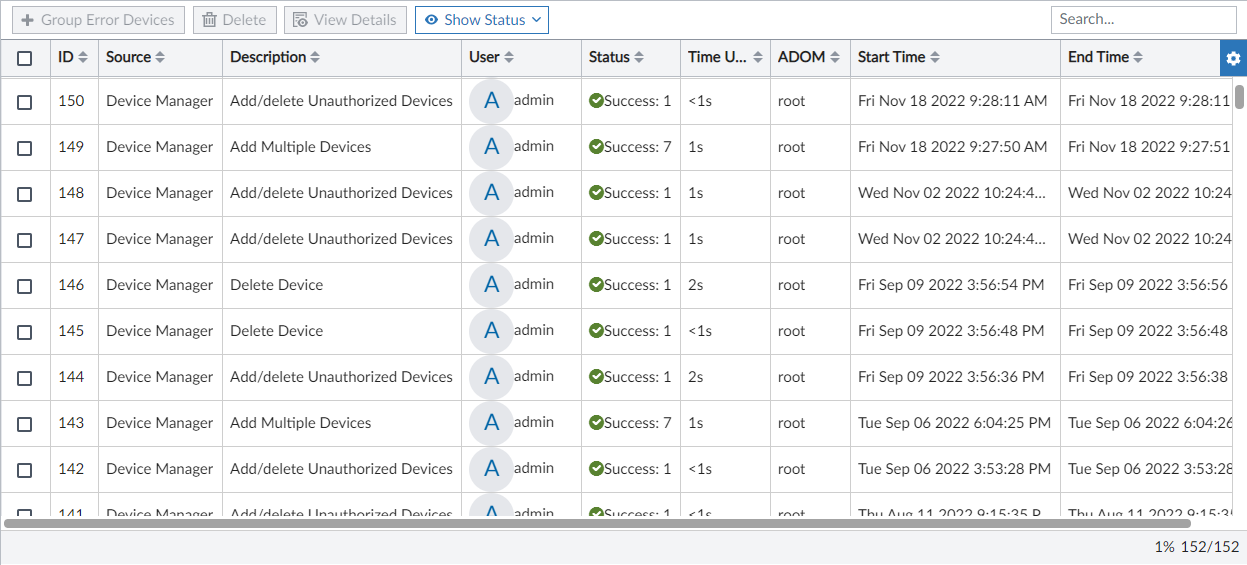1247x565 pixels.
Task: Click the Time Used column header
Action: (717, 58)
